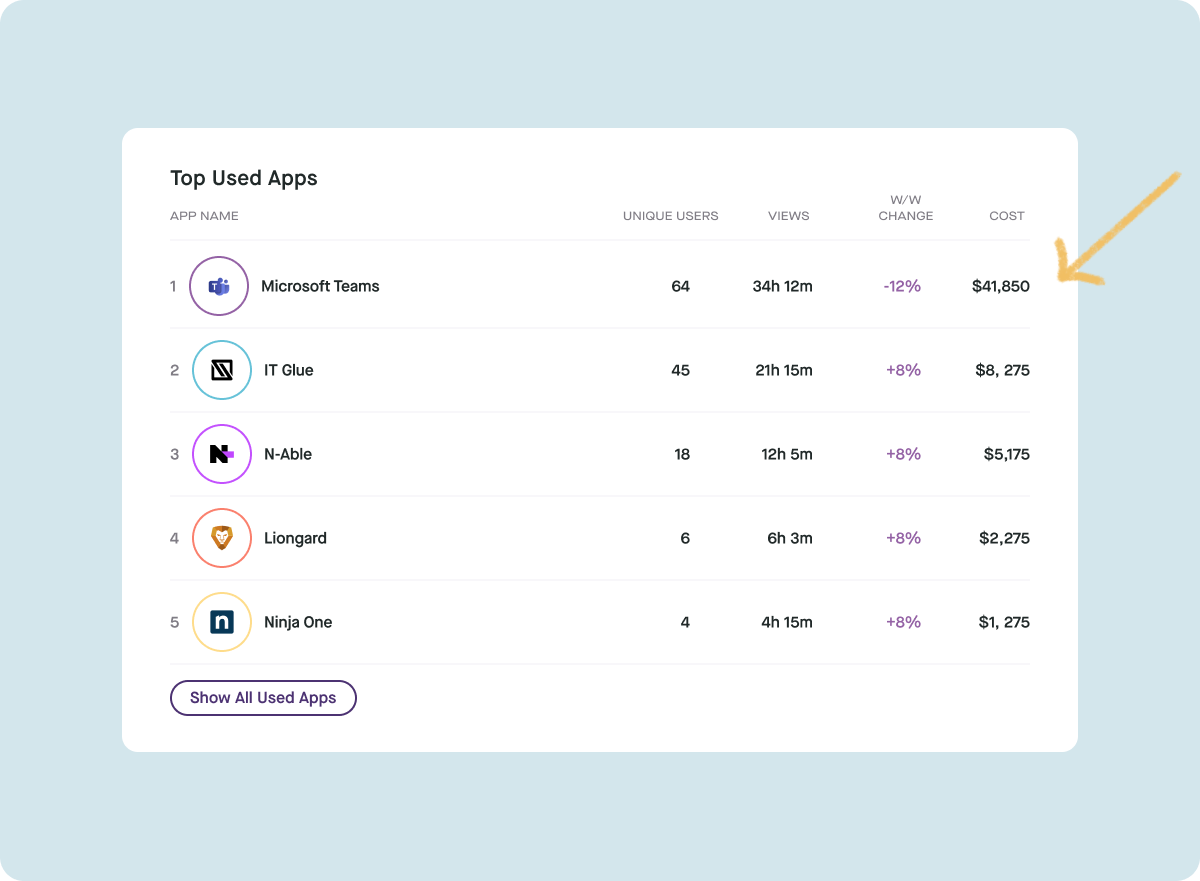Open the Show All Used Apps button

263,698
